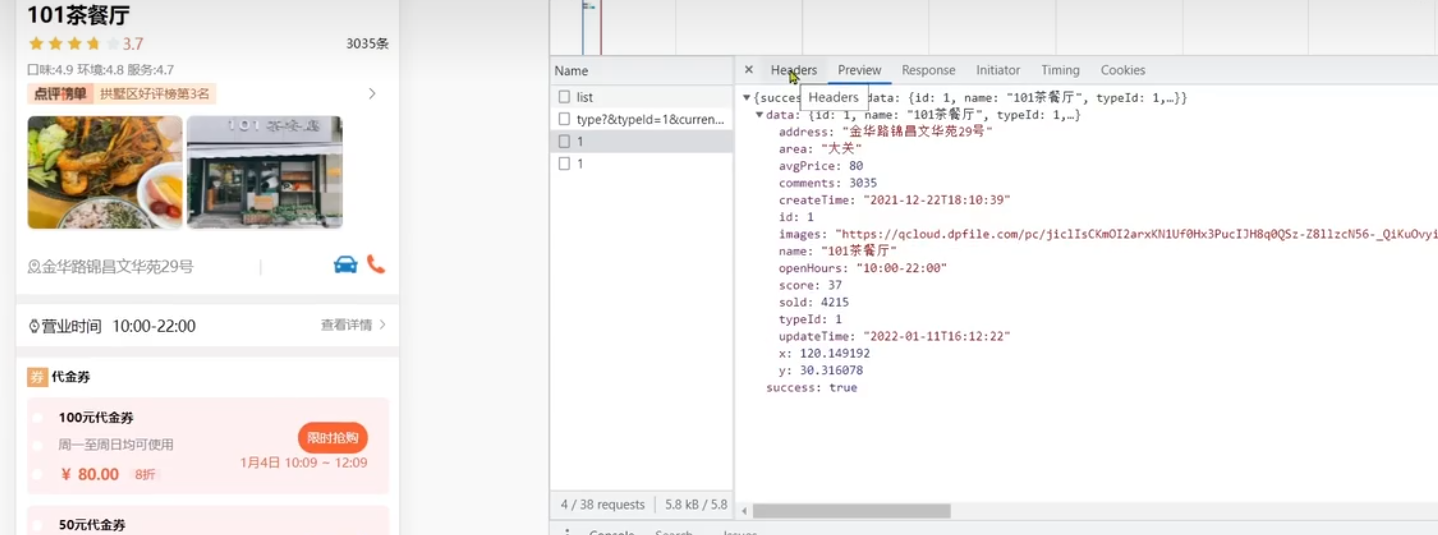Select the list request row
The image size is (1438, 535).
(640, 97)
